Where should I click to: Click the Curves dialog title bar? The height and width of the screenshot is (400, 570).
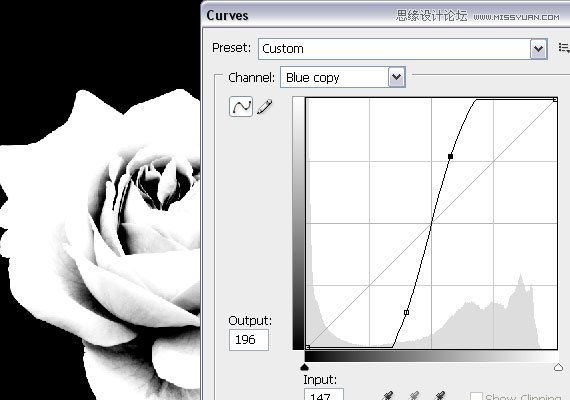pos(385,15)
